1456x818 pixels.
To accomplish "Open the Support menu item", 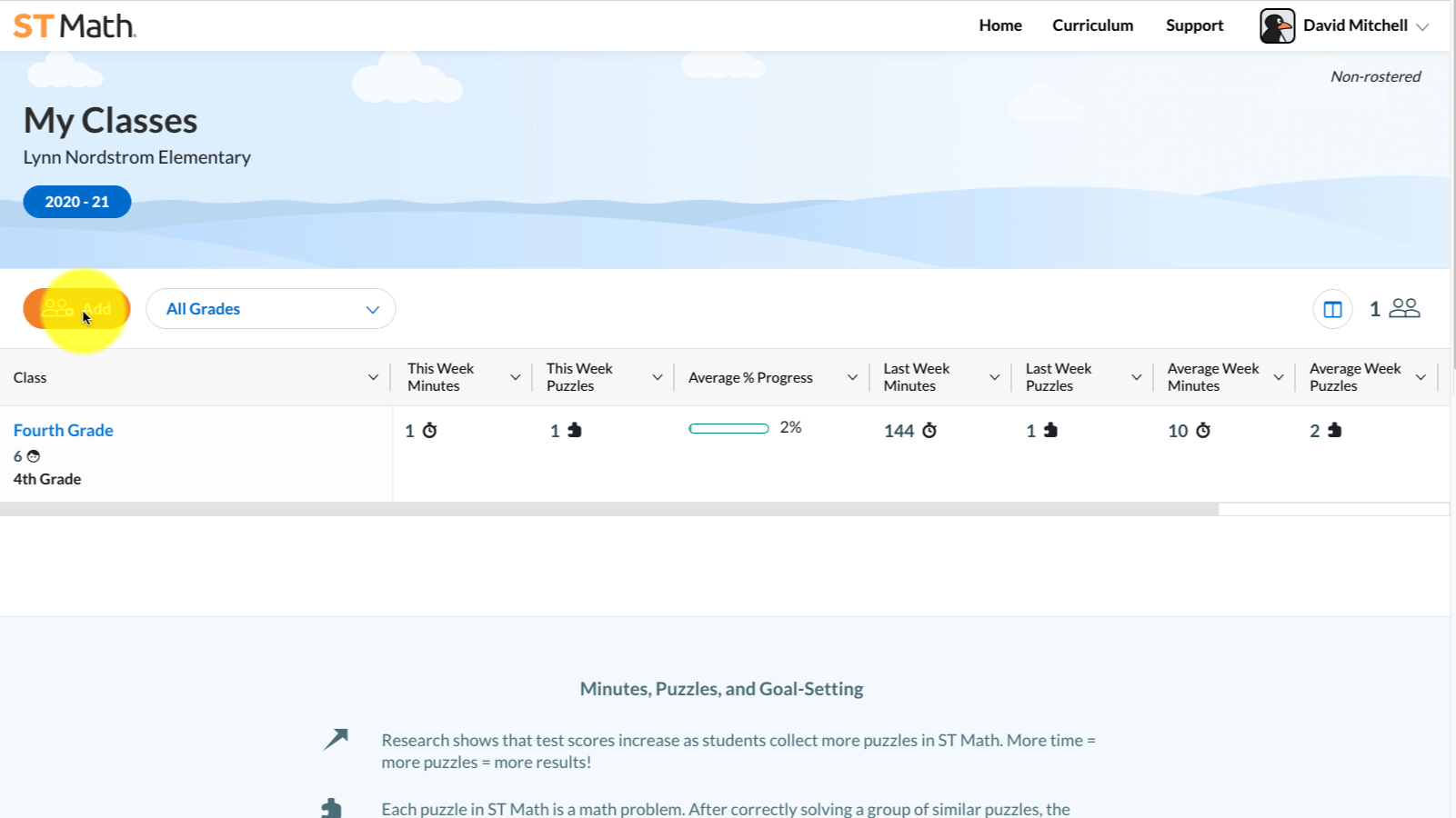I will coord(1194,25).
